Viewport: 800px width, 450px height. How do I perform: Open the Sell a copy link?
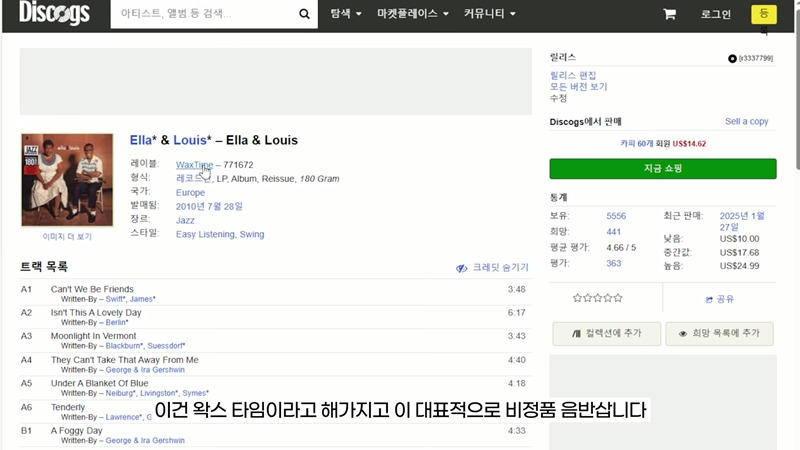pyautogui.click(x=746, y=121)
